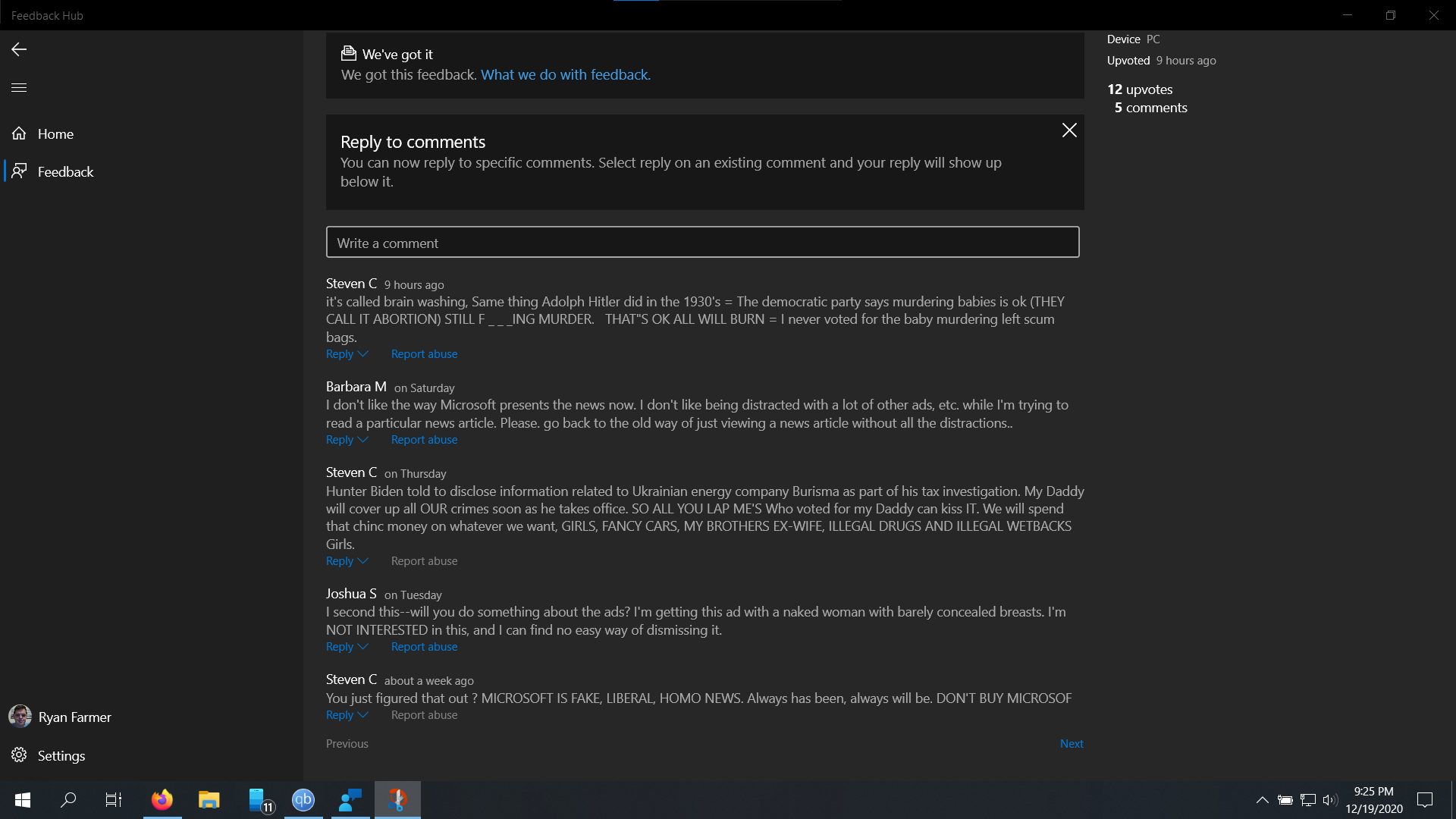Open Task View from the taskbar

(114, 800)
